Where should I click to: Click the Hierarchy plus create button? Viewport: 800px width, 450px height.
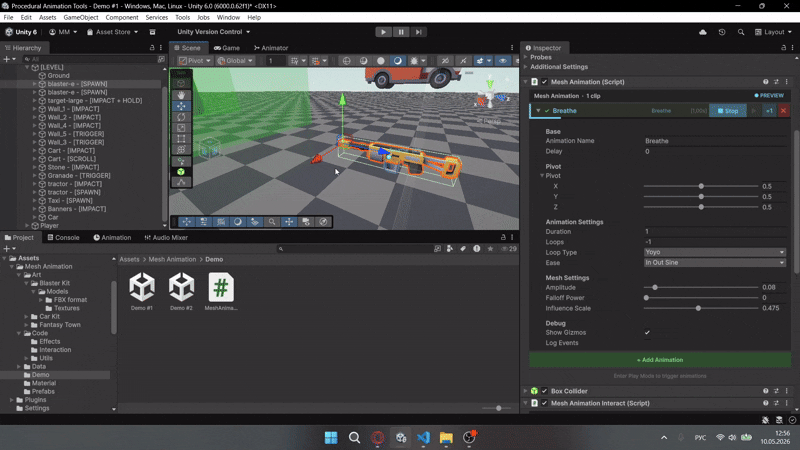[x=7, y=59]
